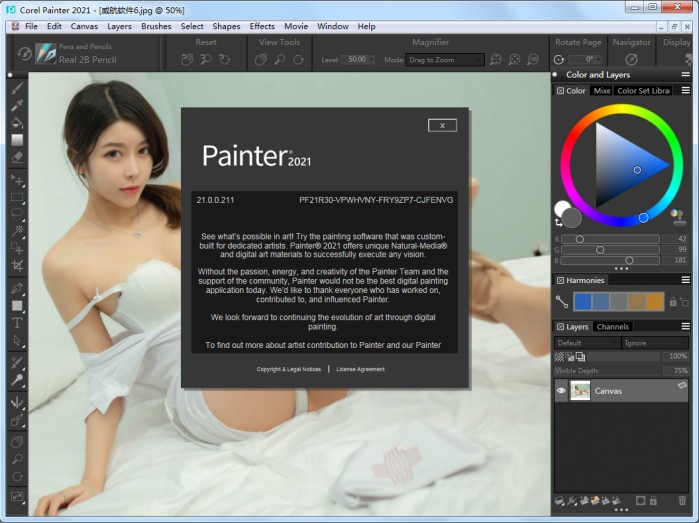Select the Text tool
The image size is (699, 523).
(17, 323)
